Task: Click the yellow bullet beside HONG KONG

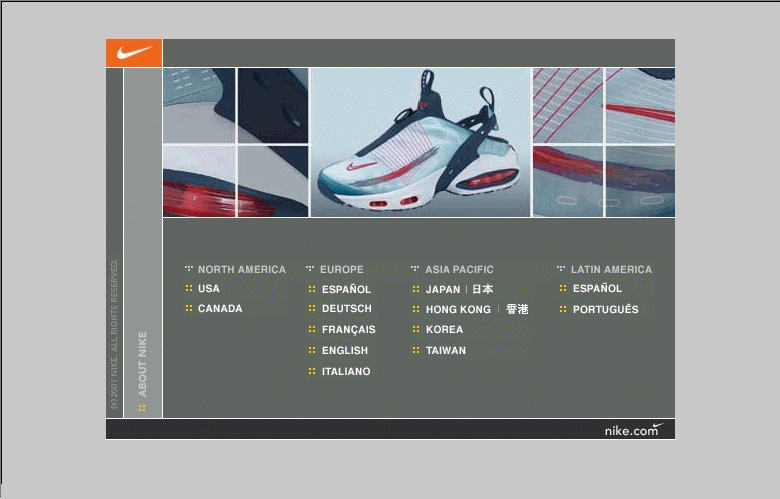Action: pos(416,309)
